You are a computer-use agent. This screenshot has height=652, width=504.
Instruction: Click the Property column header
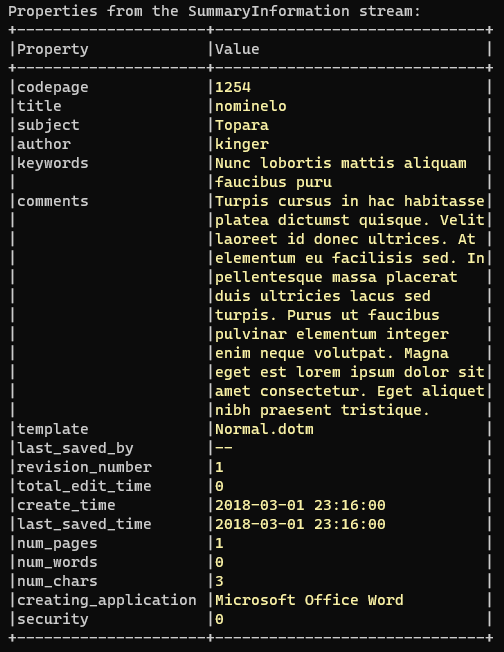53,49
